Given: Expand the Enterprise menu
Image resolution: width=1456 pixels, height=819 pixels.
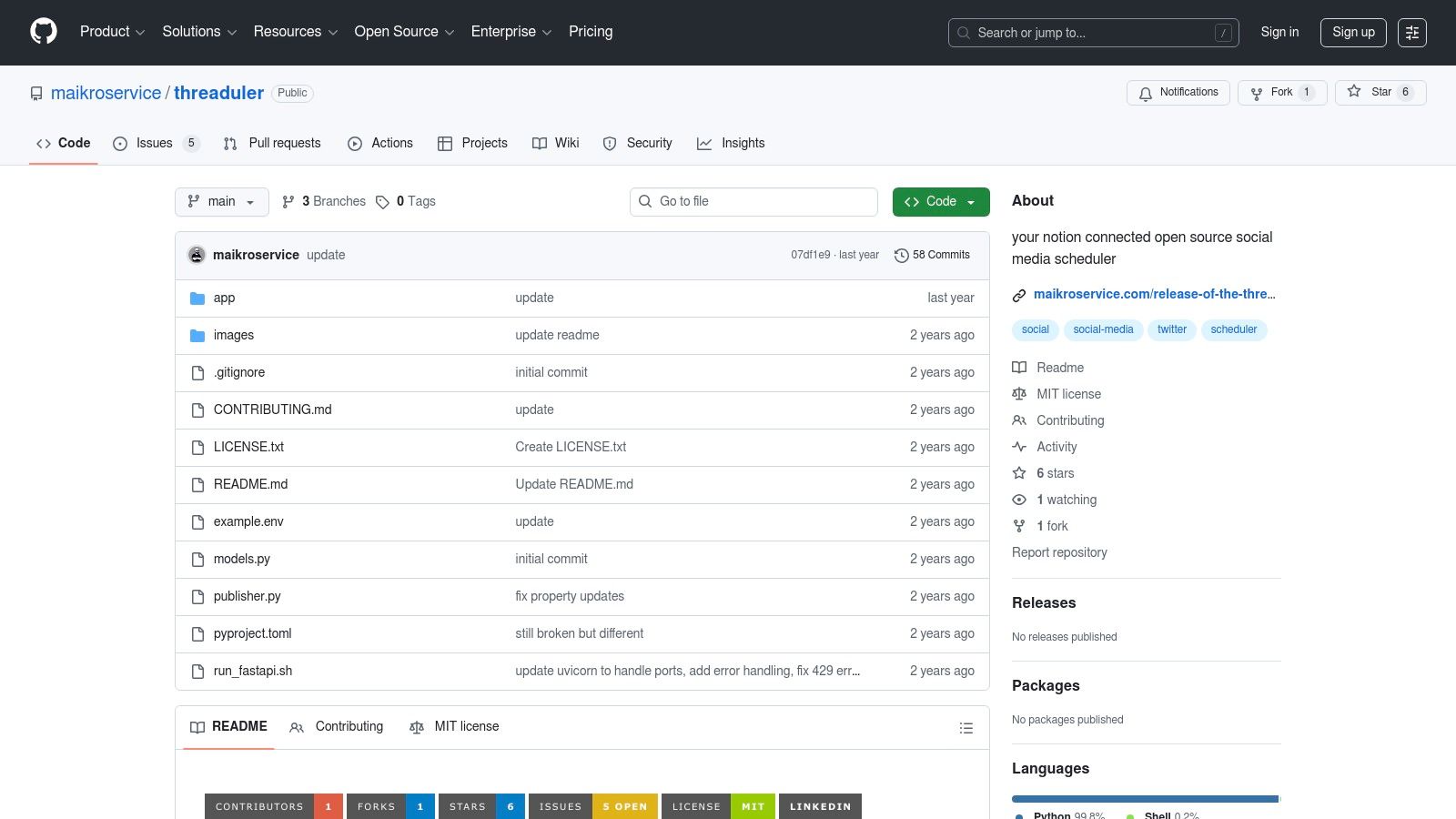Looking at the screenshot, I should point(511,32).
